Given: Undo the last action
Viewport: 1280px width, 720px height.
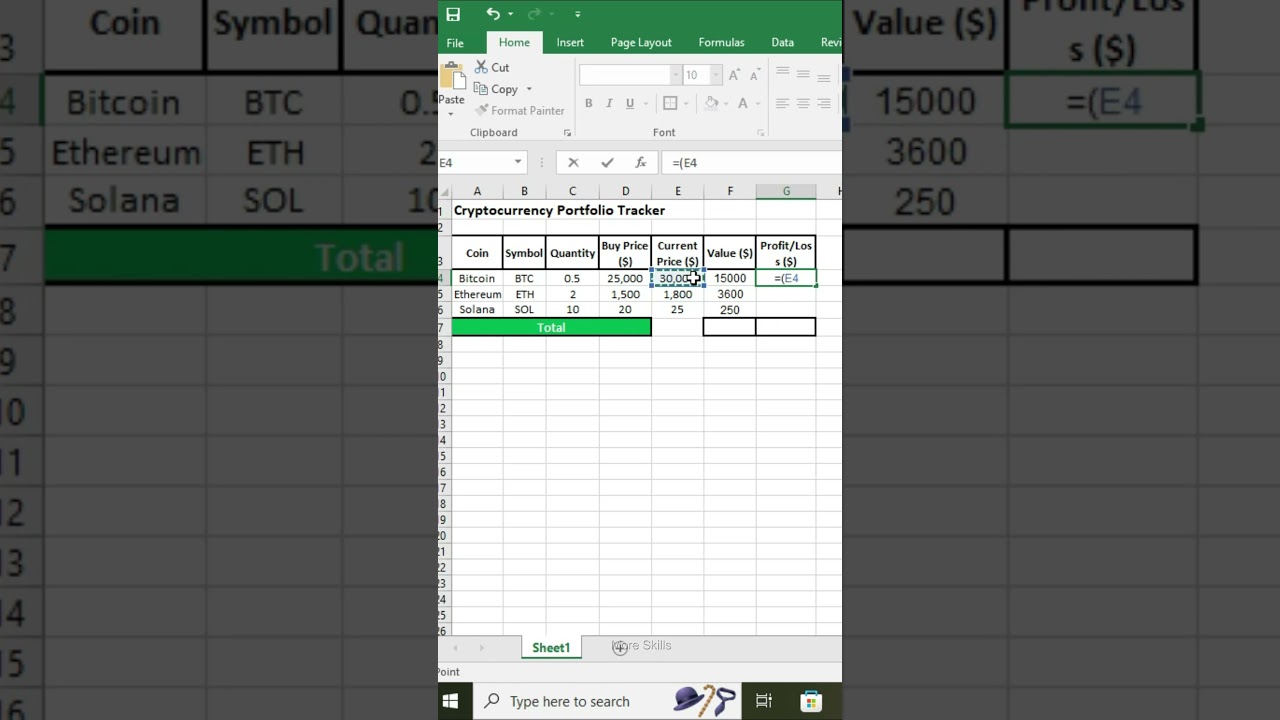Looking at the screenshot, I should (x=493, y=14).
